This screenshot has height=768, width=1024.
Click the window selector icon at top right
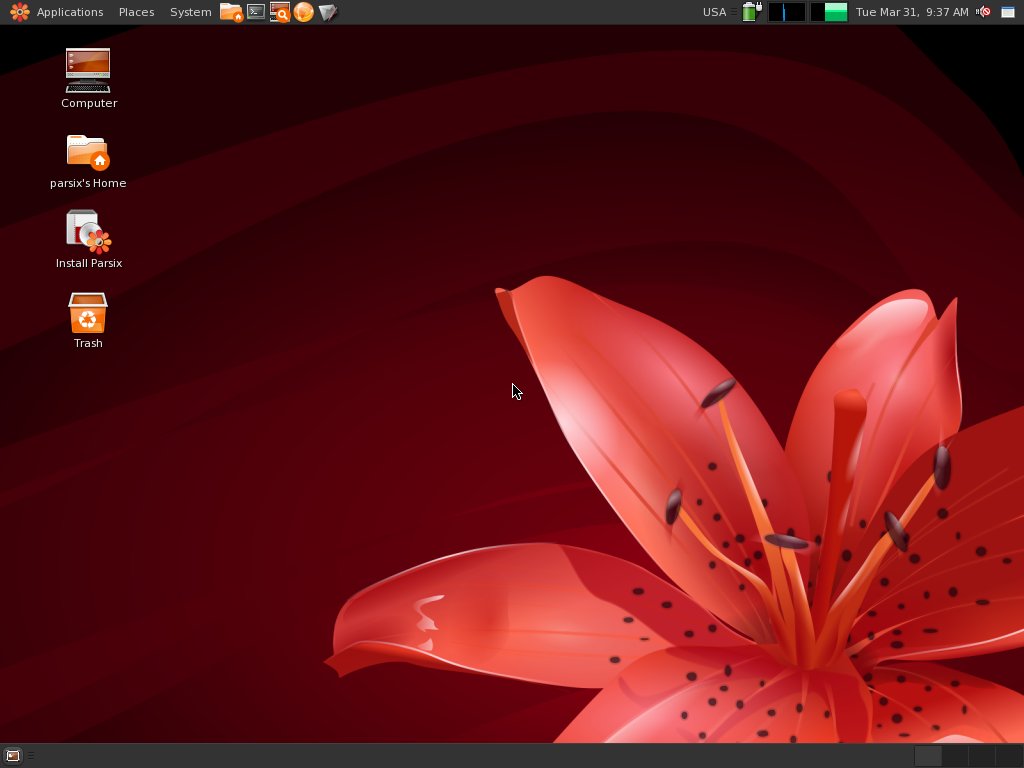(x=1008, y=12)
